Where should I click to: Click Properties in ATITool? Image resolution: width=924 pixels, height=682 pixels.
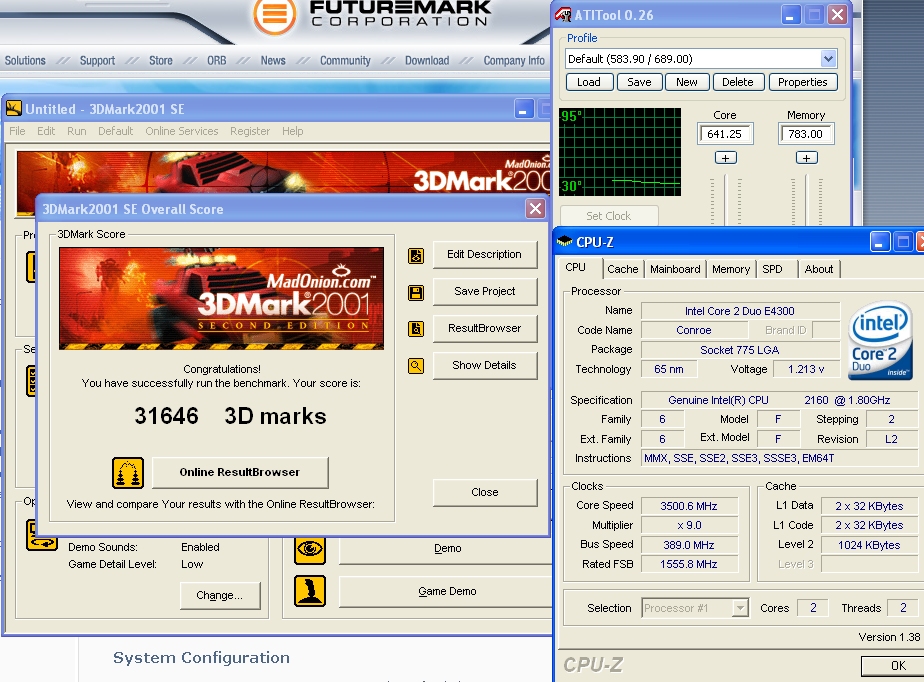[803, 82]
